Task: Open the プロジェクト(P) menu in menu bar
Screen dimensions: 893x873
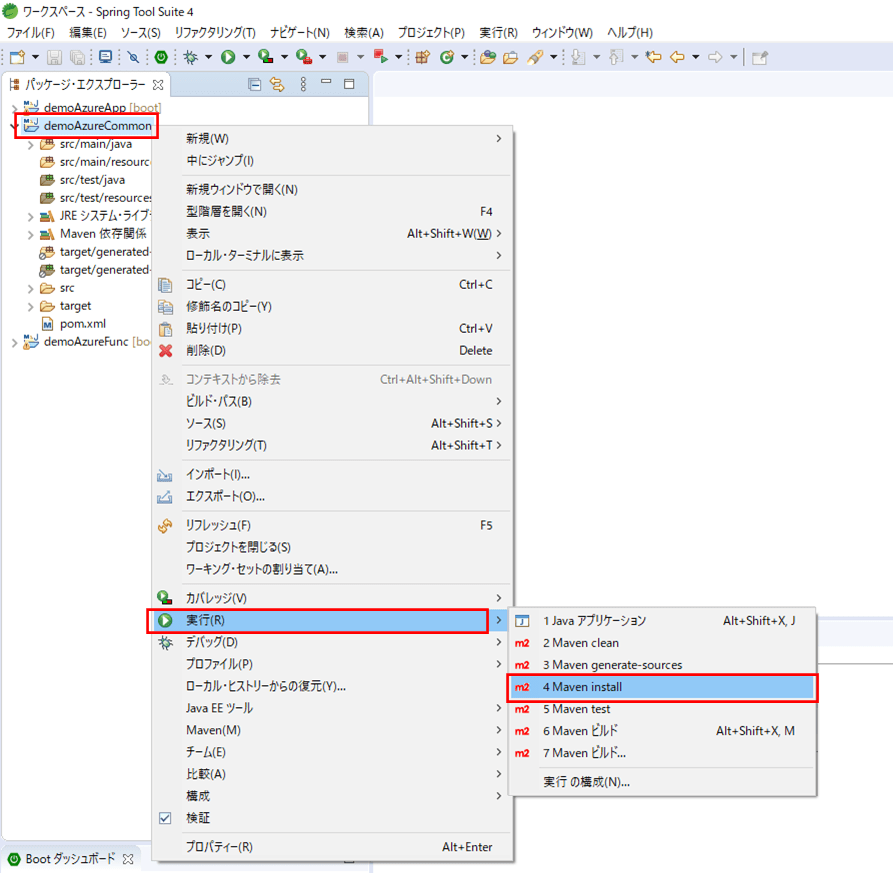Action: coord(430,33)
